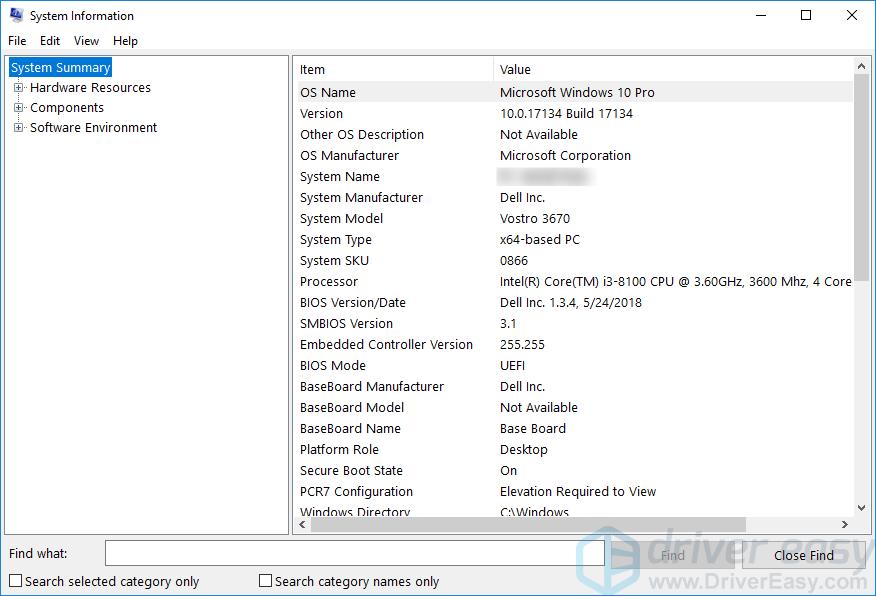
Task: Click the value Dell Inc. 1.3.4, 5/24/2018
Action: pos(571,303)
